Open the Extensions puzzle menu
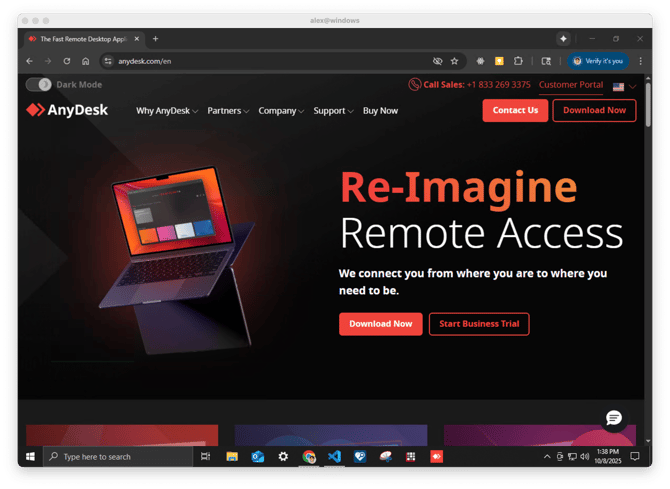Viewport: 670px width, 489px height. click(x=518, y=61)
